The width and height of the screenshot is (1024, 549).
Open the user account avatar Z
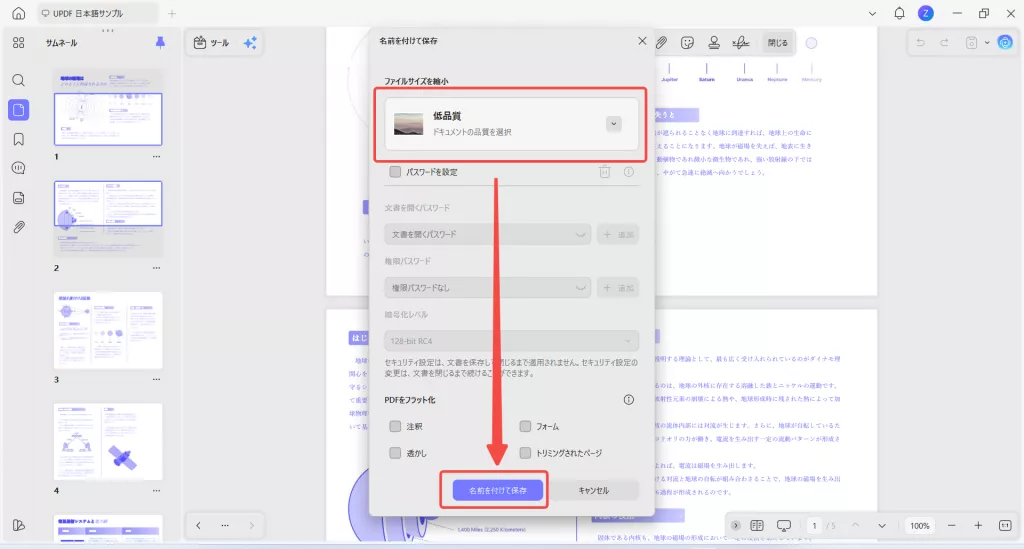(925, 13)
